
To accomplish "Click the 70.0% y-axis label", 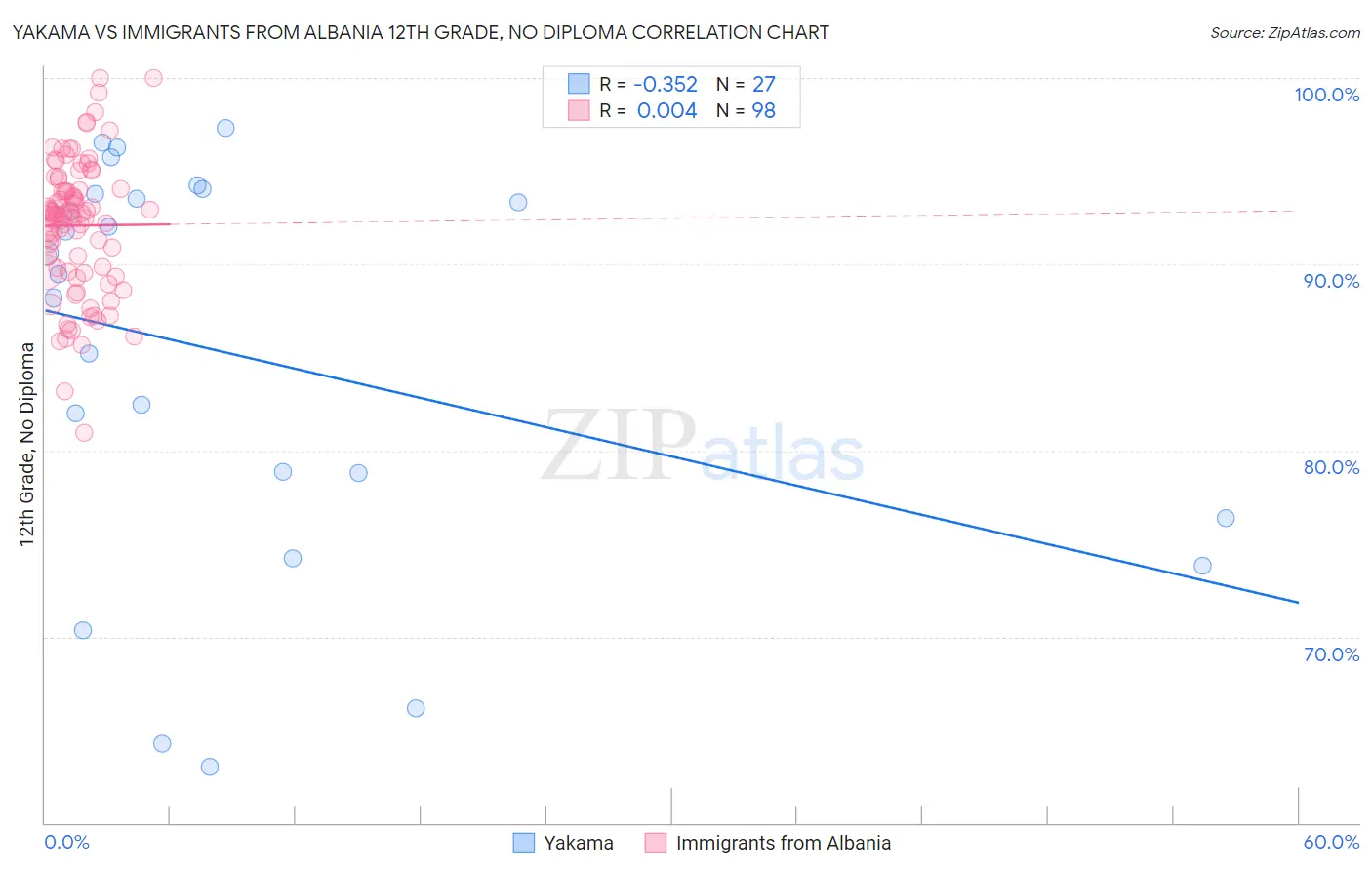I will (x=1331, y=654).
